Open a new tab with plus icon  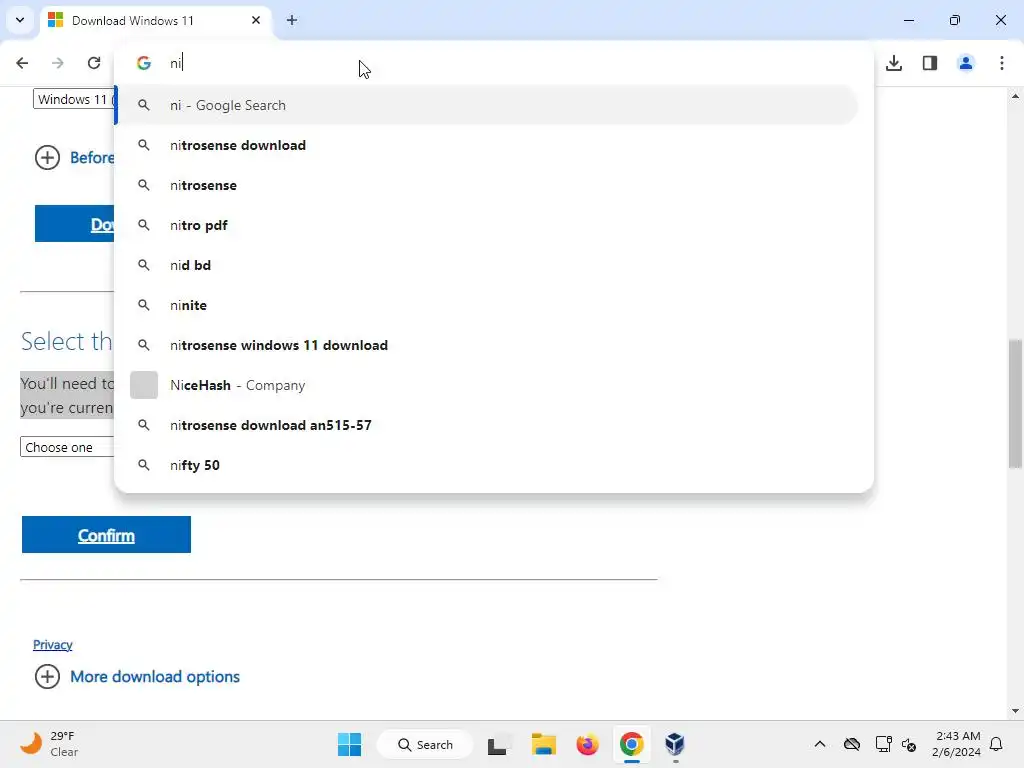[x=292, y=20]
